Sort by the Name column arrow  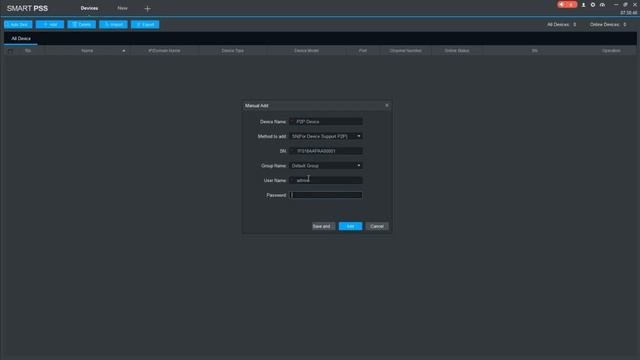124,51
